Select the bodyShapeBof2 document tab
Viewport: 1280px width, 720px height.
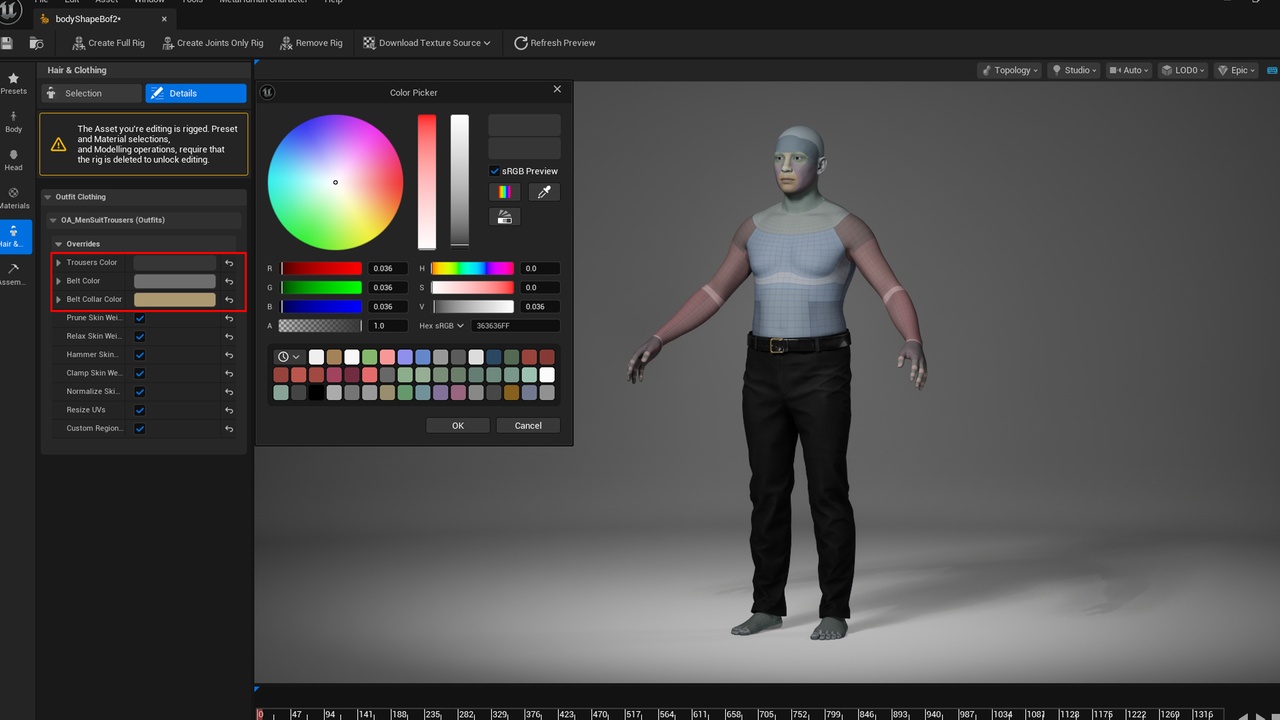[x=88, y=19]
